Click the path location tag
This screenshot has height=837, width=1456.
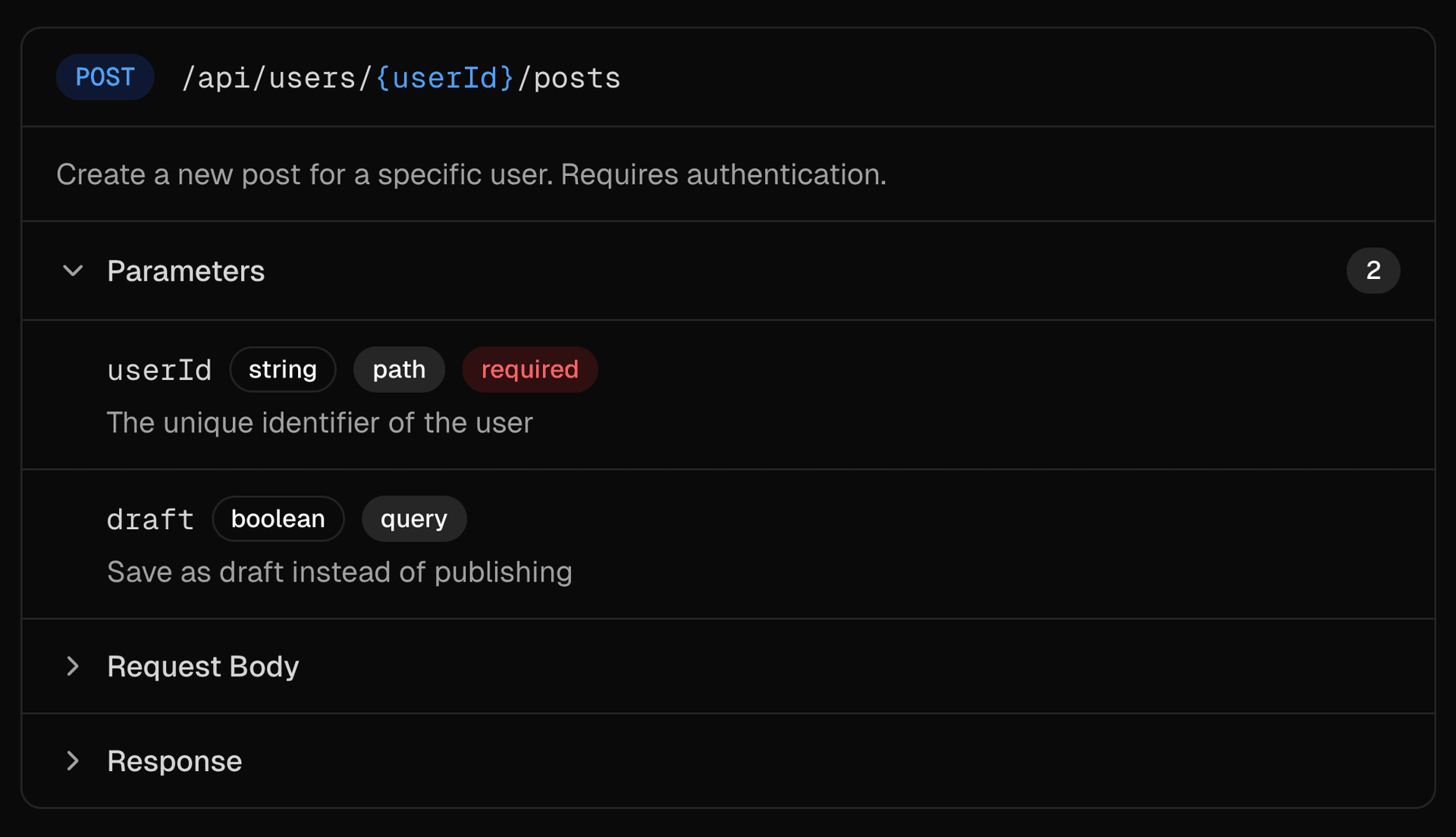[399, 370]
